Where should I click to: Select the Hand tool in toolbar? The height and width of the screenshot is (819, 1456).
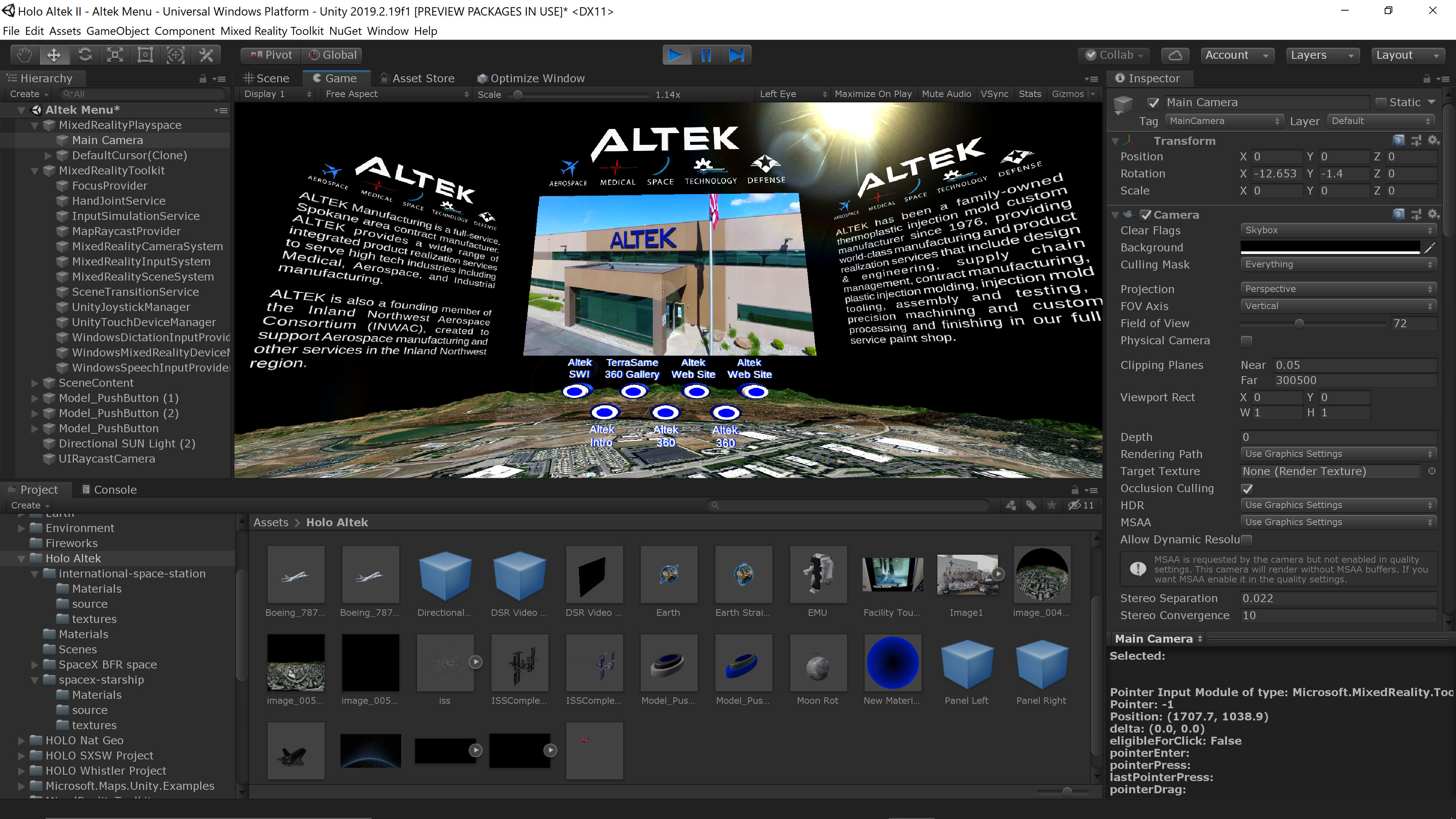click(x=24, y=55)
